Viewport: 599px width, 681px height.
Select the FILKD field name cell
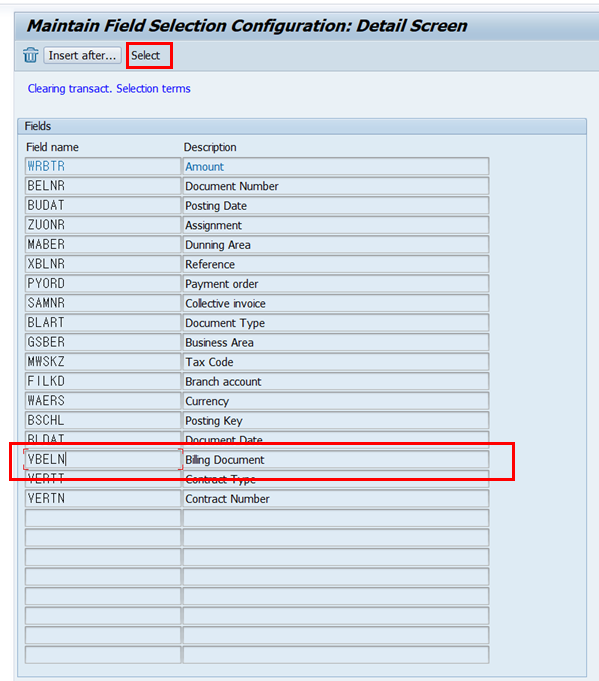pyautogui.click(x=103, y=381)
